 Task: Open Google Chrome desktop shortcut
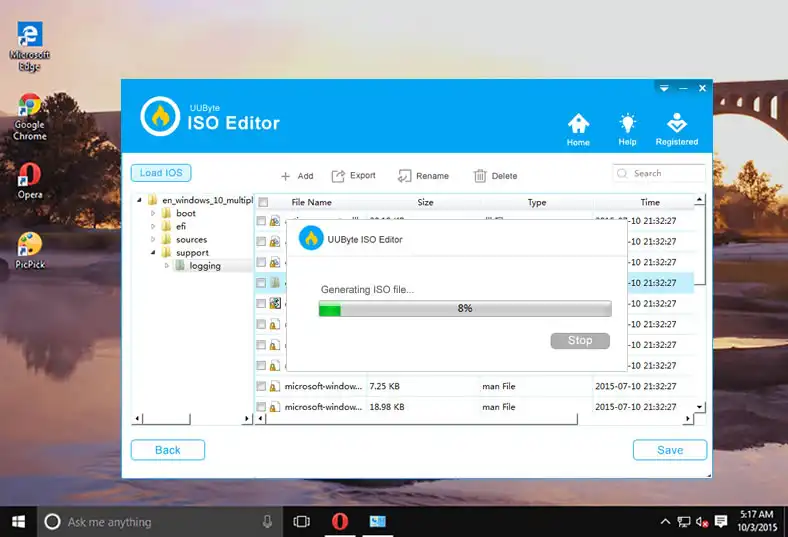click(30, 117)
